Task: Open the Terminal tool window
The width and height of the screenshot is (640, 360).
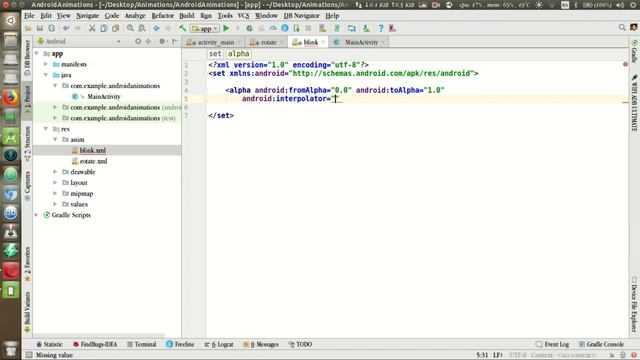Action: click(x=142, y=344)
